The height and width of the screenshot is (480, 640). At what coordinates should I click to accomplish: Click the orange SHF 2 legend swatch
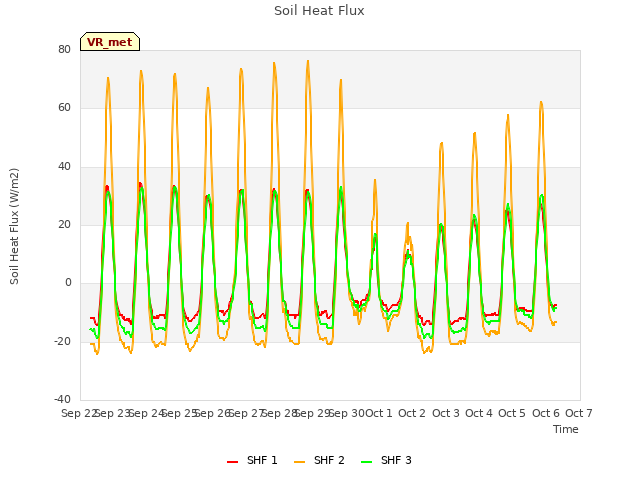coord(299,461)
